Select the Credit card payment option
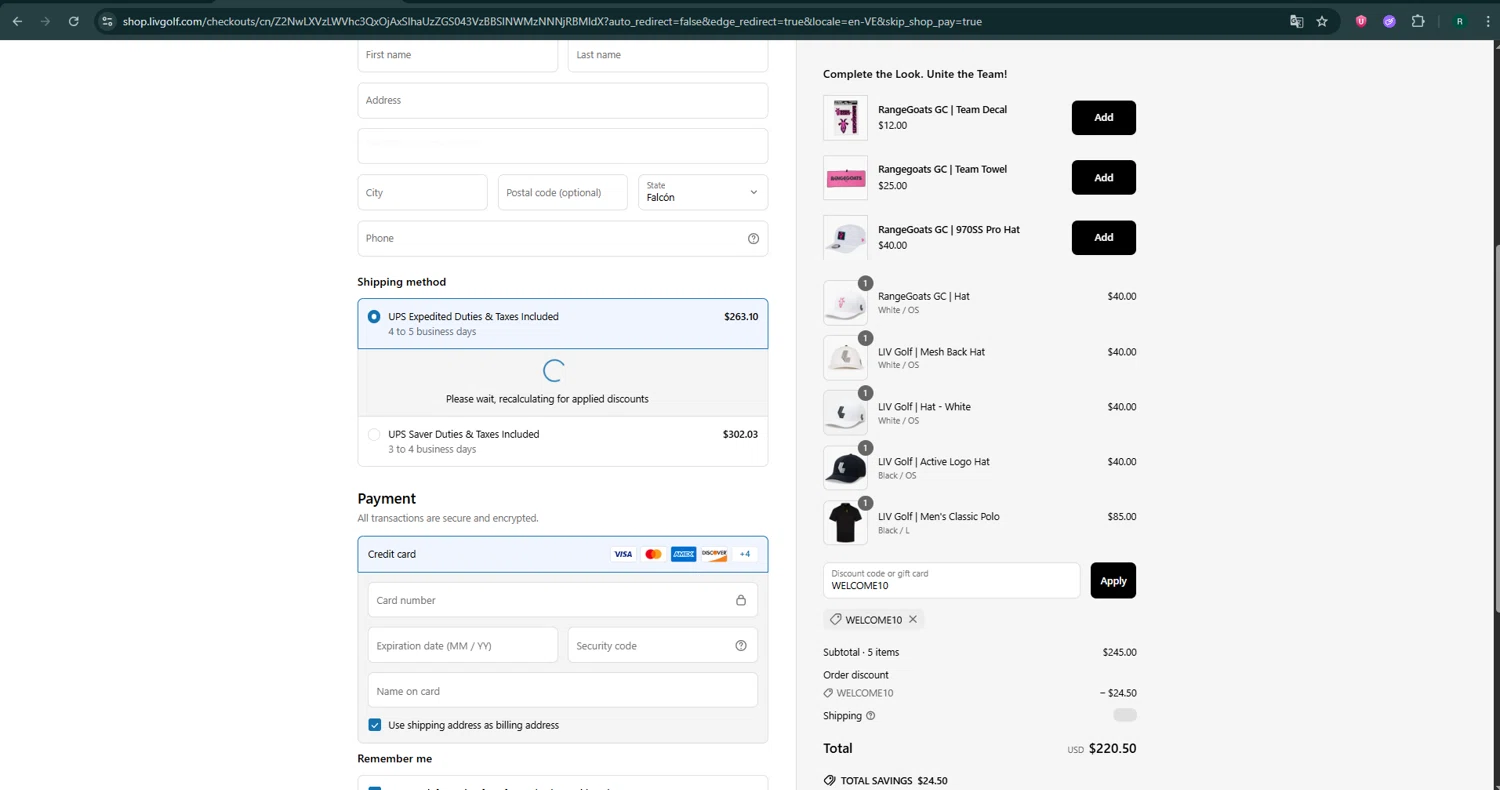The width and height of the screenshot is (1500, 790). point(563,554)
